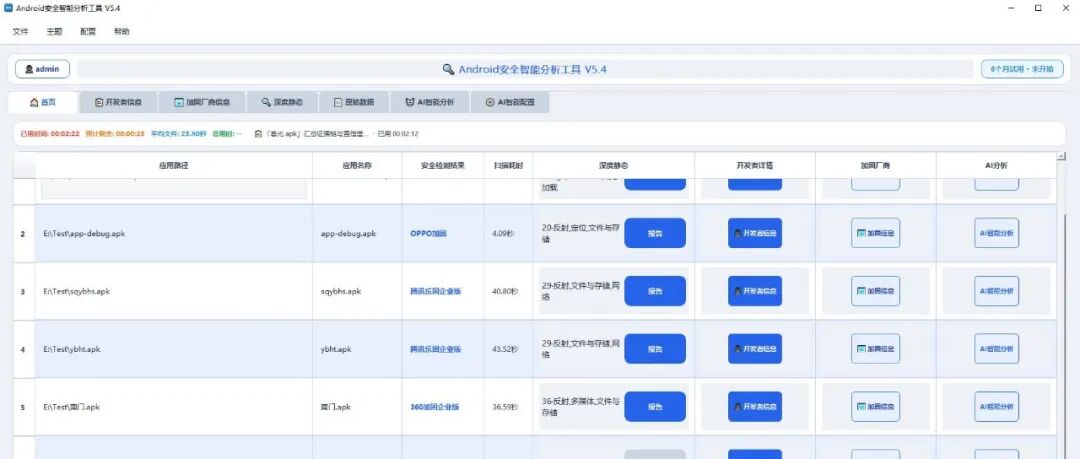The width and height of the screenshot is (1080, 459).
Task: Click the apk file icon in status bar
Action: coord(258,134)
